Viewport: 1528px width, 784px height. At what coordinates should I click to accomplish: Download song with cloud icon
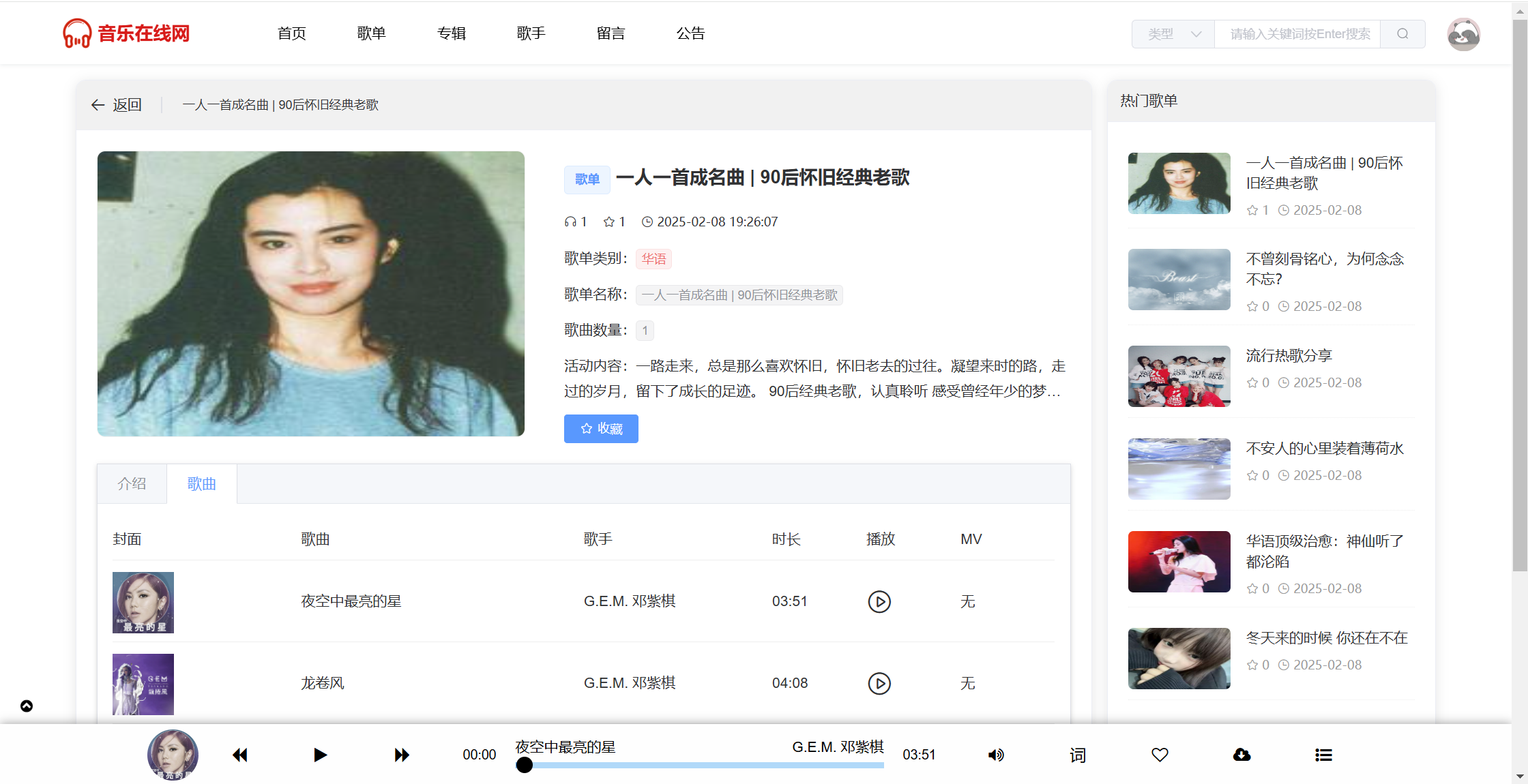[x=1241, y=755]
